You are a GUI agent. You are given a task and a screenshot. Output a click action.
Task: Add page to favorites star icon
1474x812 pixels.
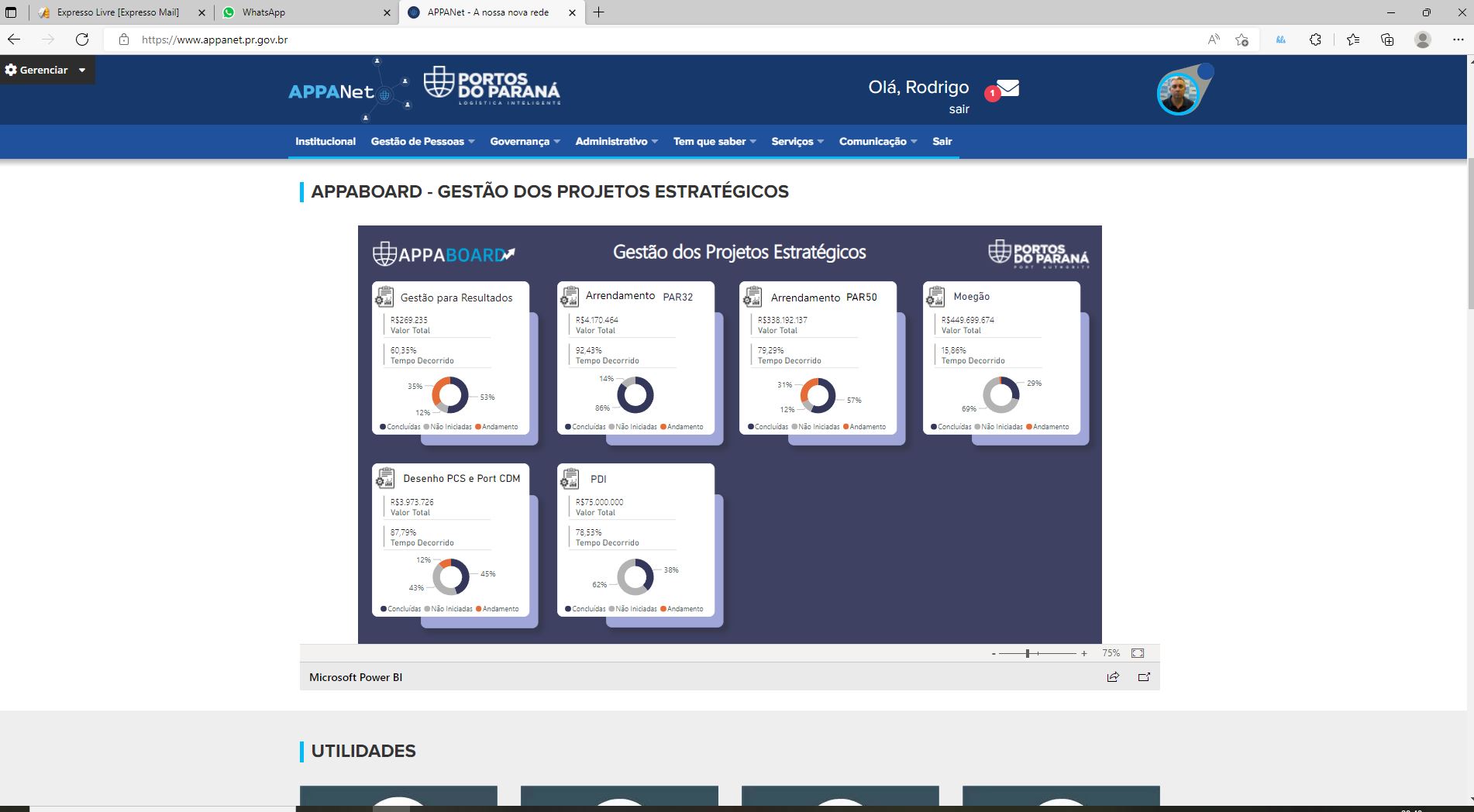tap(1242, 40)
